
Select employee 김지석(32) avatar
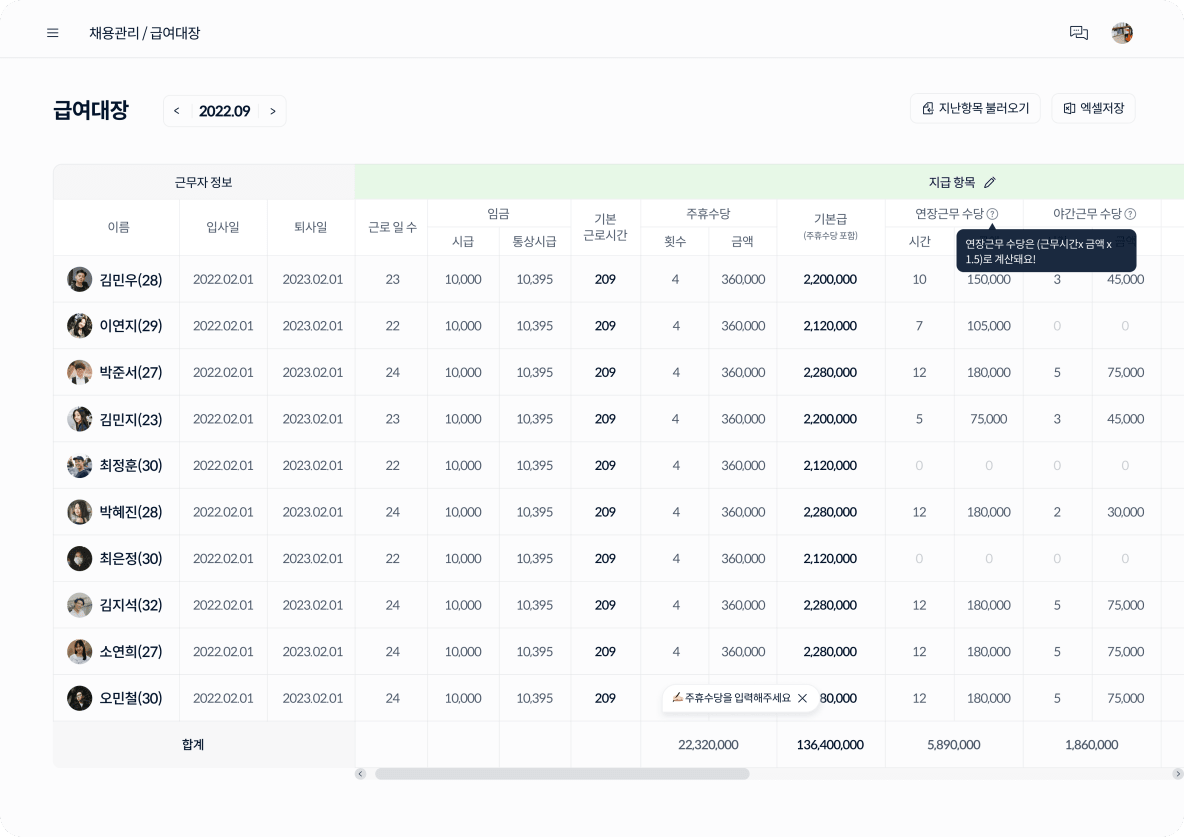coord(79,605)
